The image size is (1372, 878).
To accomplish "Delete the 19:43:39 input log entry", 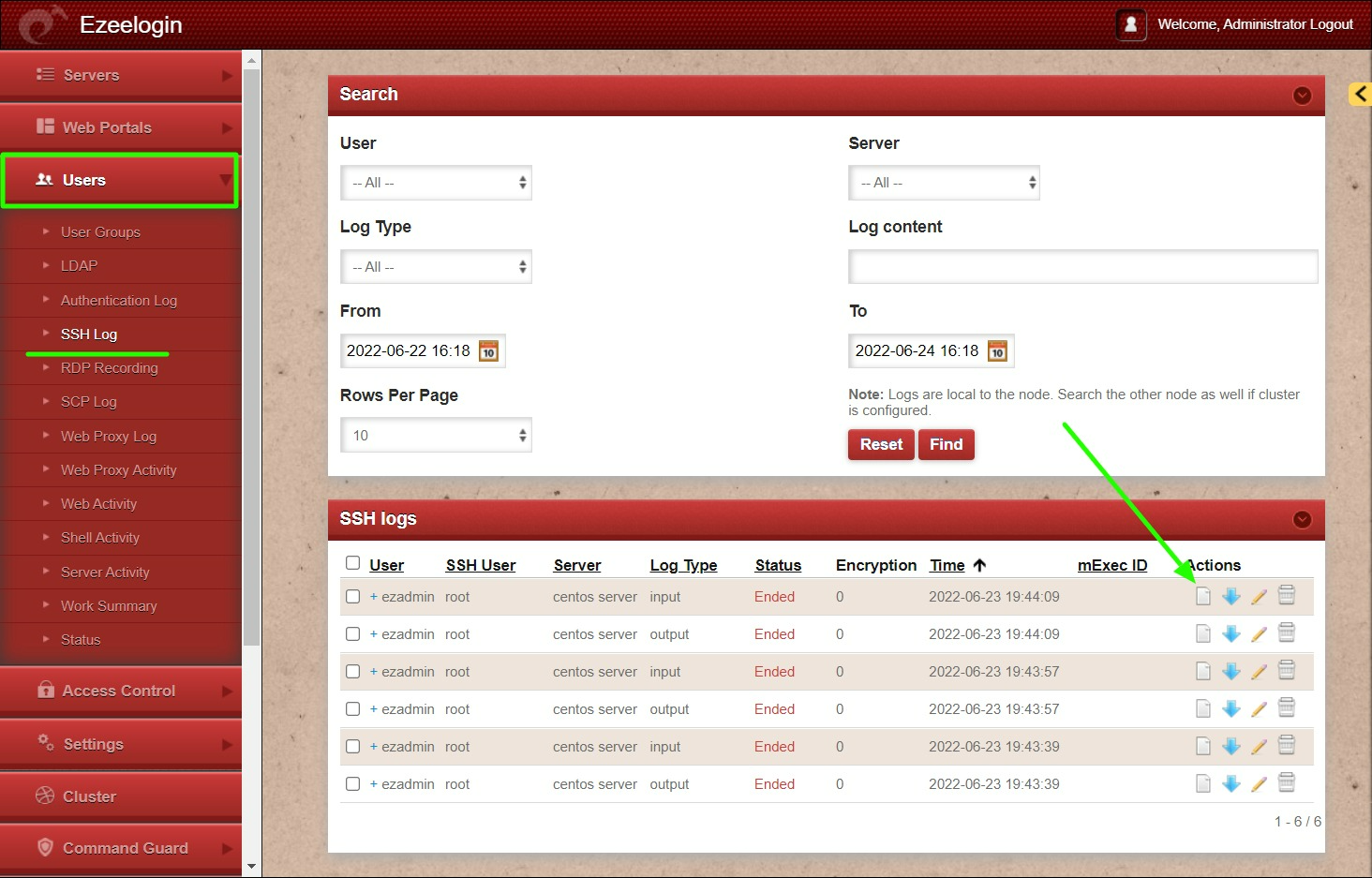I will point(1287,745).
